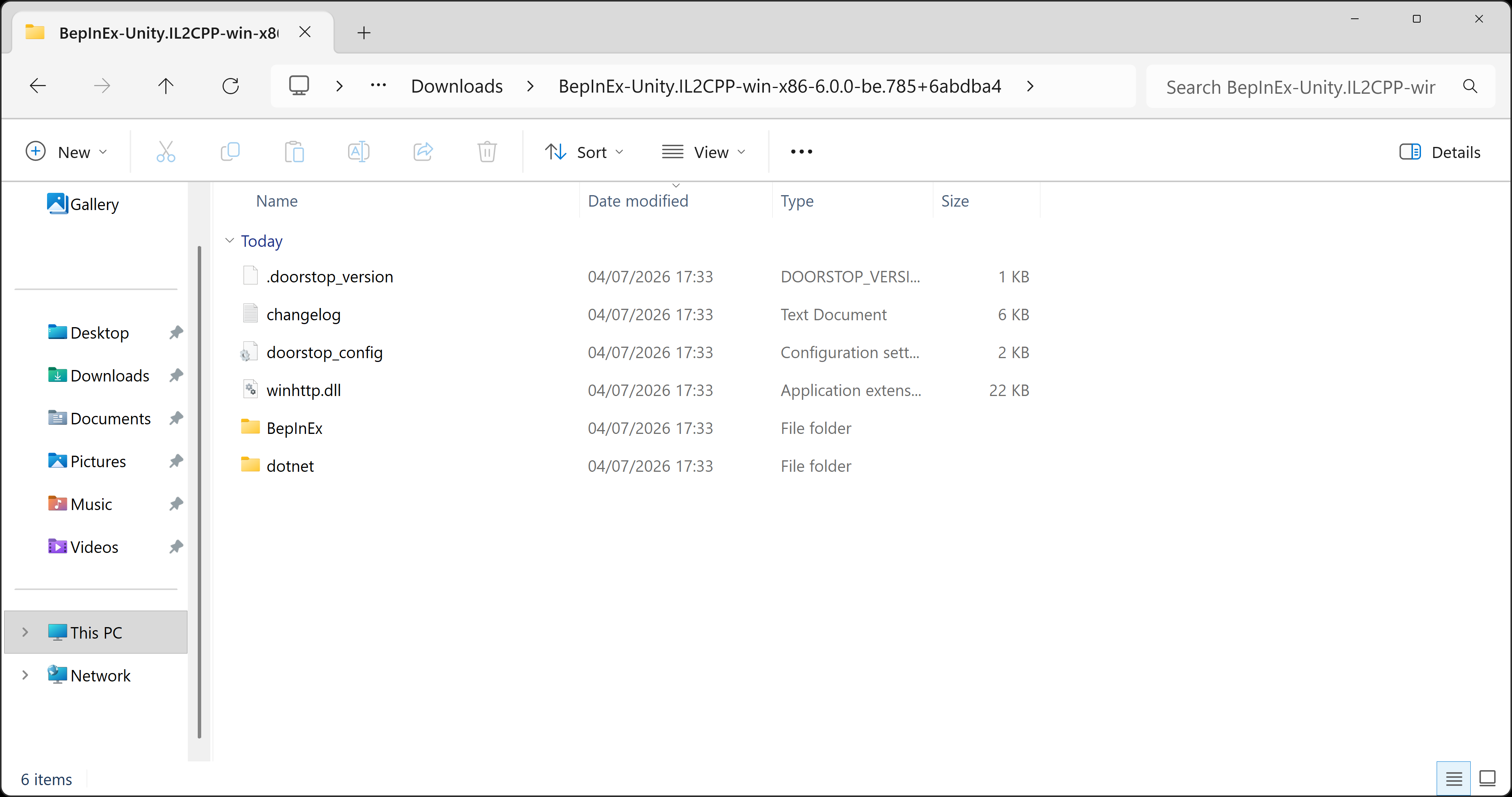Click the pin icon beside Documents
This screenshot has width=1512, height=797.
pos(176,419)
